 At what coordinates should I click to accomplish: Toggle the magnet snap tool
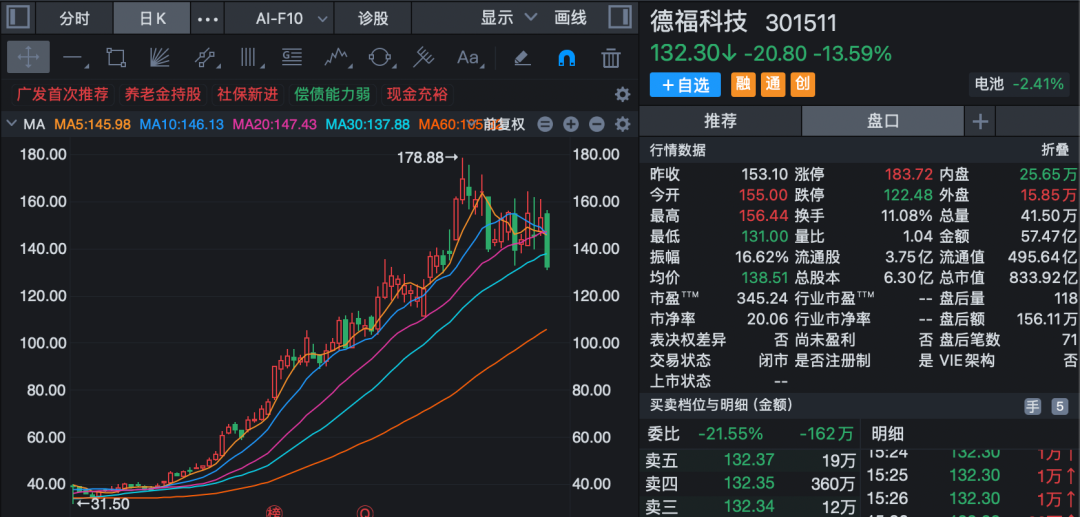point(566,58)
